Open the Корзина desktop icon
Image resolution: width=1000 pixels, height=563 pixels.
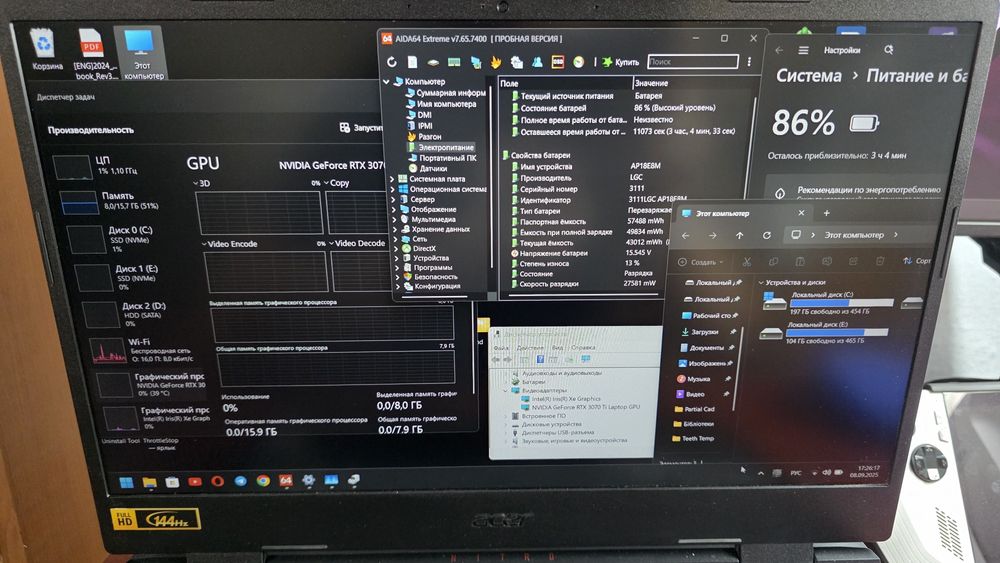pos(47,50)
